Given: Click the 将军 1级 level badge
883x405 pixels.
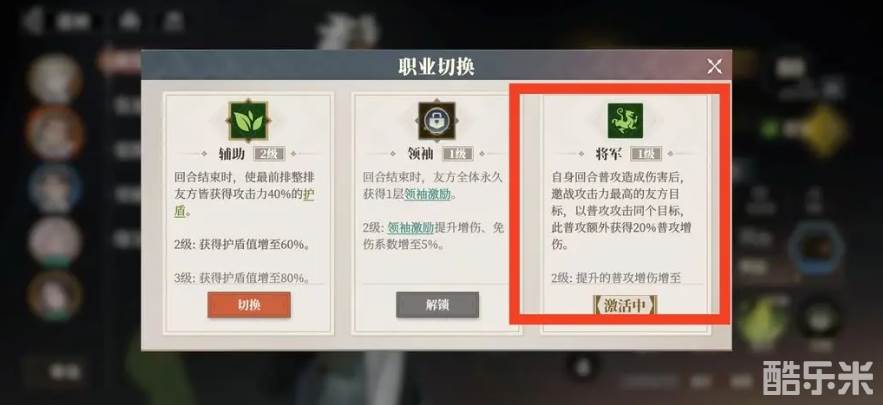Looking at the screenshot, I should pos(646,153).
